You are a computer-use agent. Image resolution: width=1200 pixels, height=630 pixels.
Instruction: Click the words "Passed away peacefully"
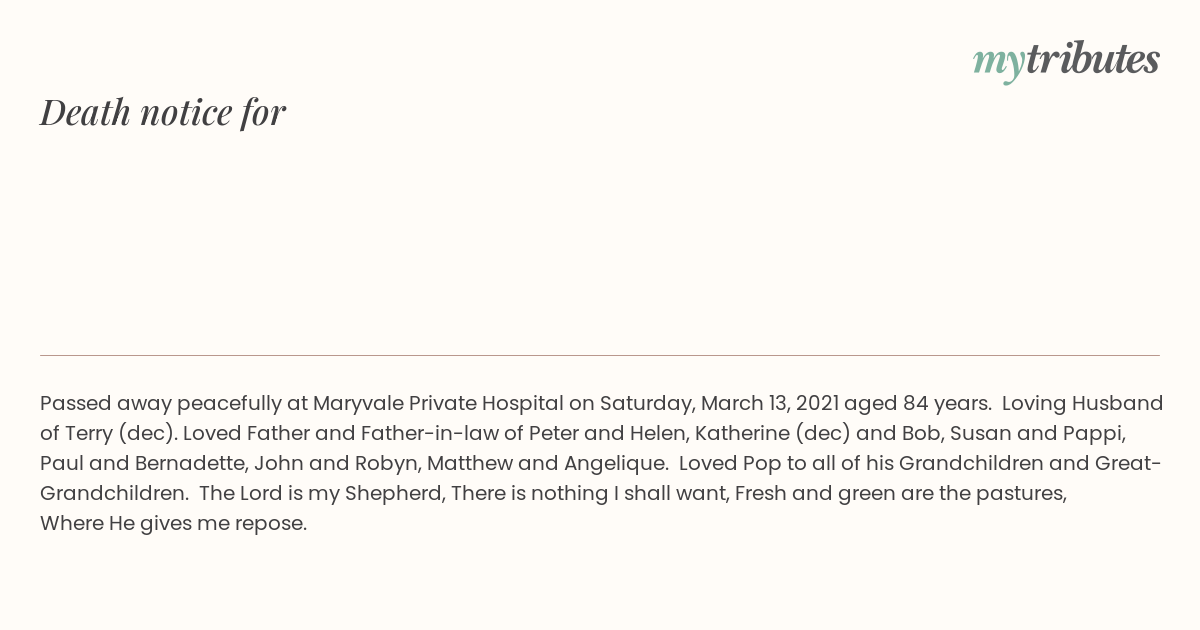[x=160, y=403]
